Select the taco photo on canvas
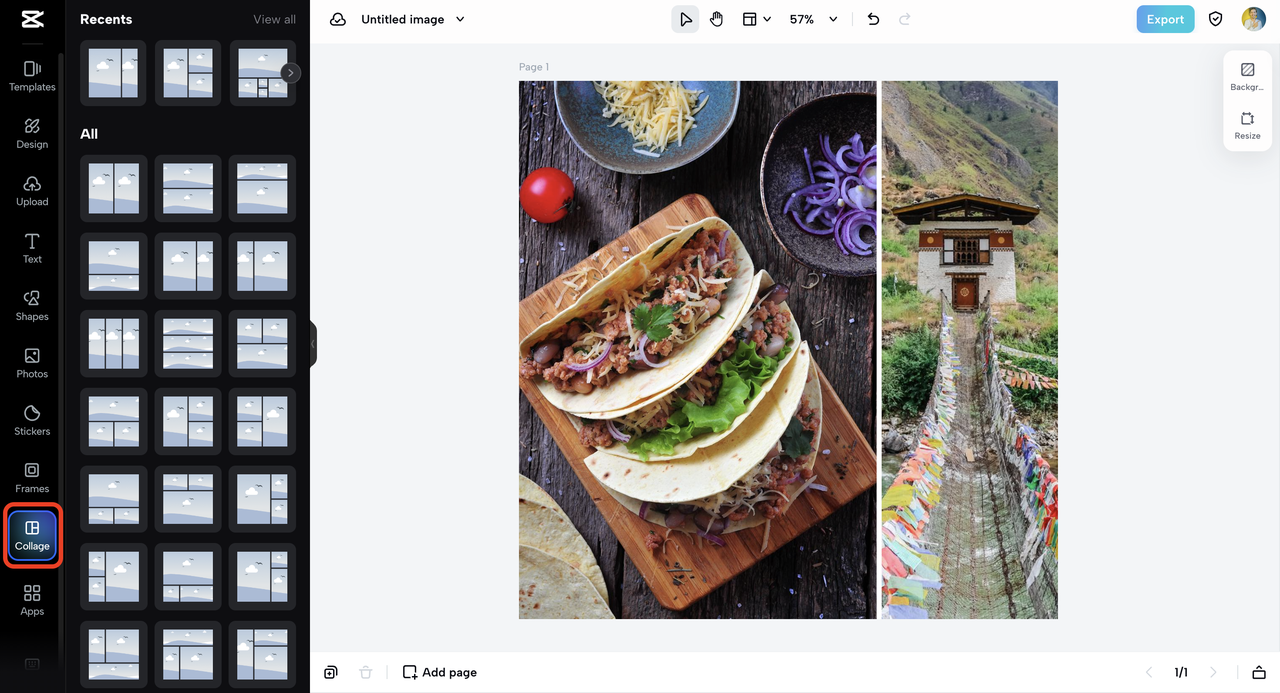Viewport: 1280px width, 693px height. click(697, 350)
